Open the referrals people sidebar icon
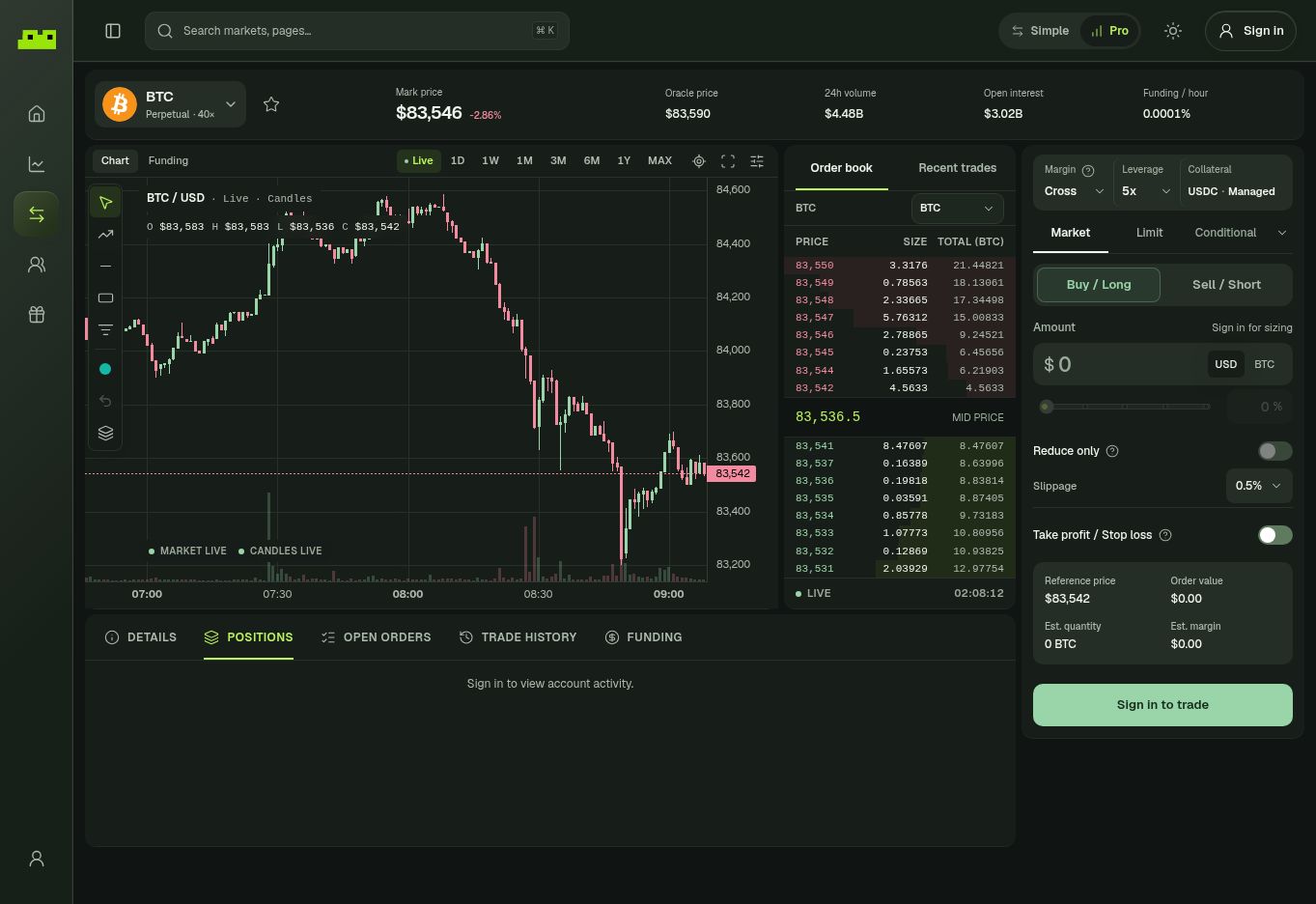The width and height of the screenshot is (1316, 904). pos(37,265)
